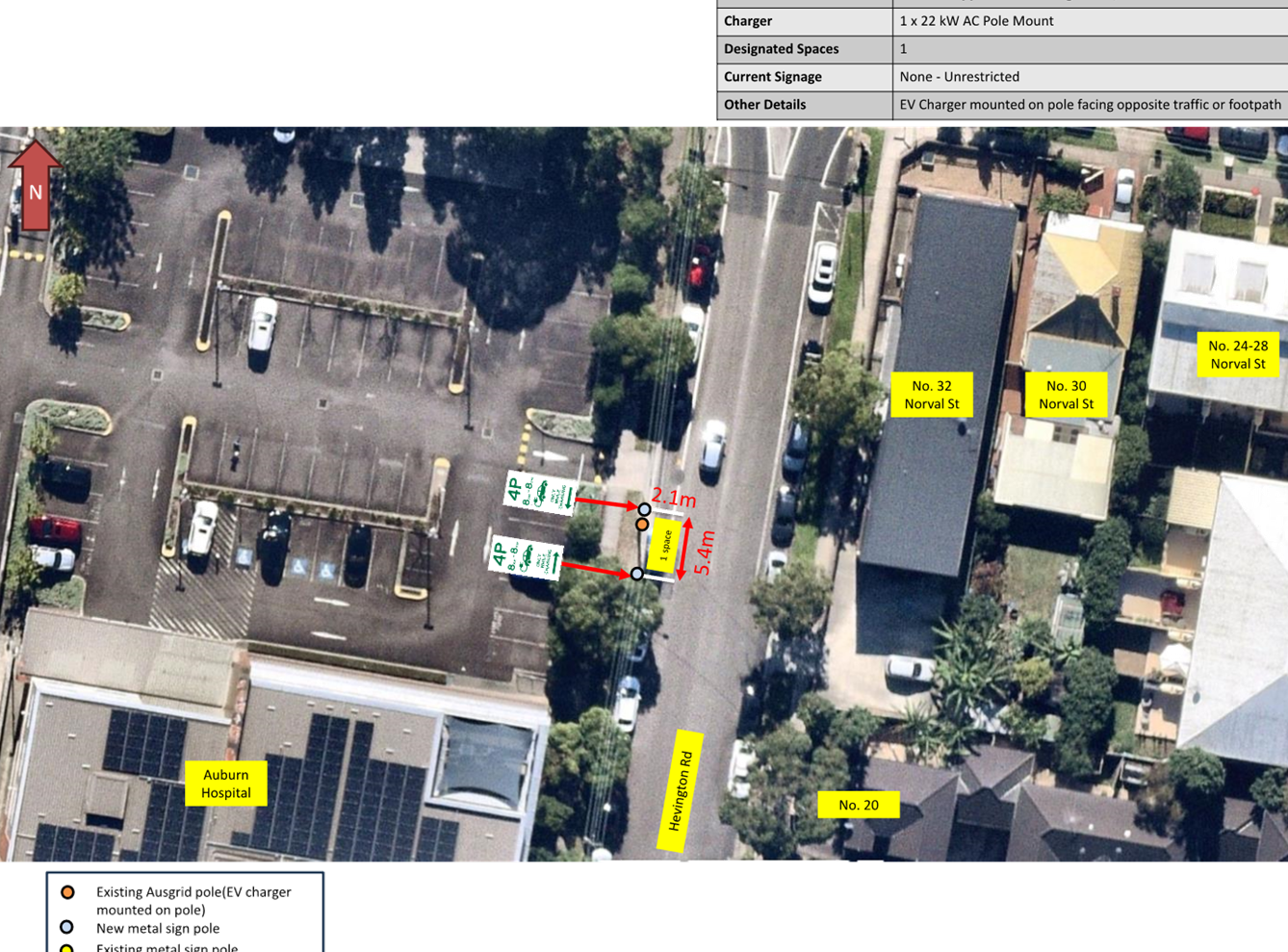Select the upper green parking sign image
1288x952 pixels.
coord(541,493)
